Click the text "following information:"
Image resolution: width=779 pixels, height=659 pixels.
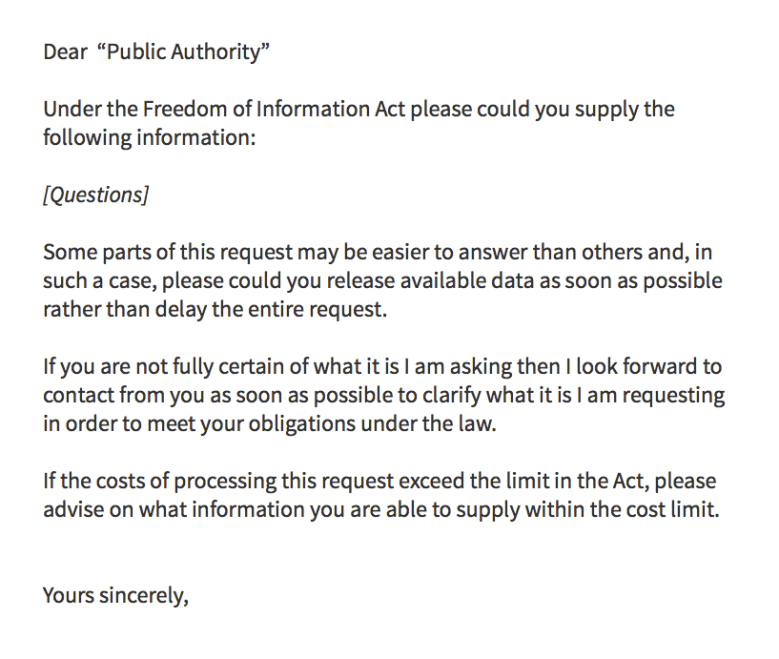tap(150, 136)
